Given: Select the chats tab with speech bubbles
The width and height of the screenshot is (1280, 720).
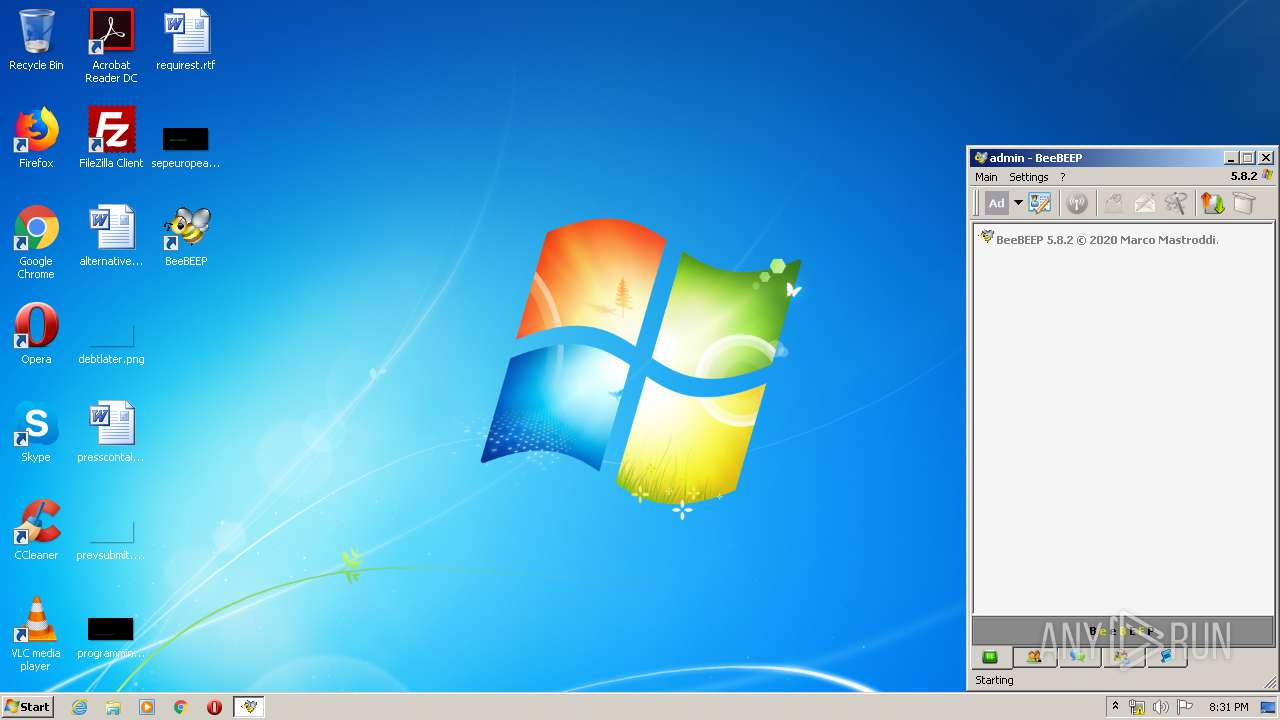Looking at the screenshot, I should (x=1078, y=657).
